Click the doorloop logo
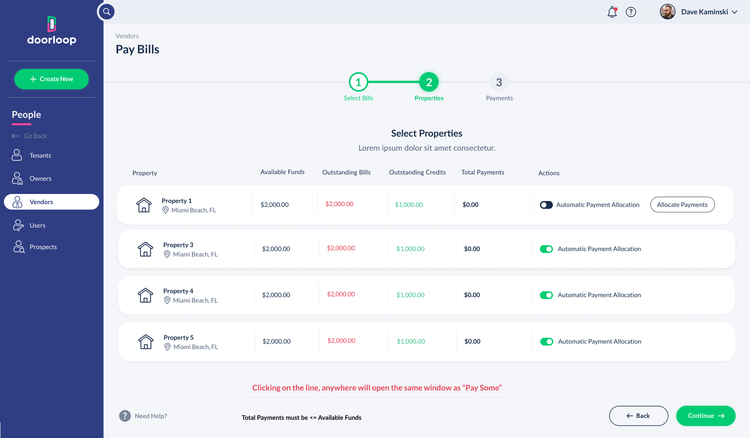 pyautogui.click(x=51, y=30)
